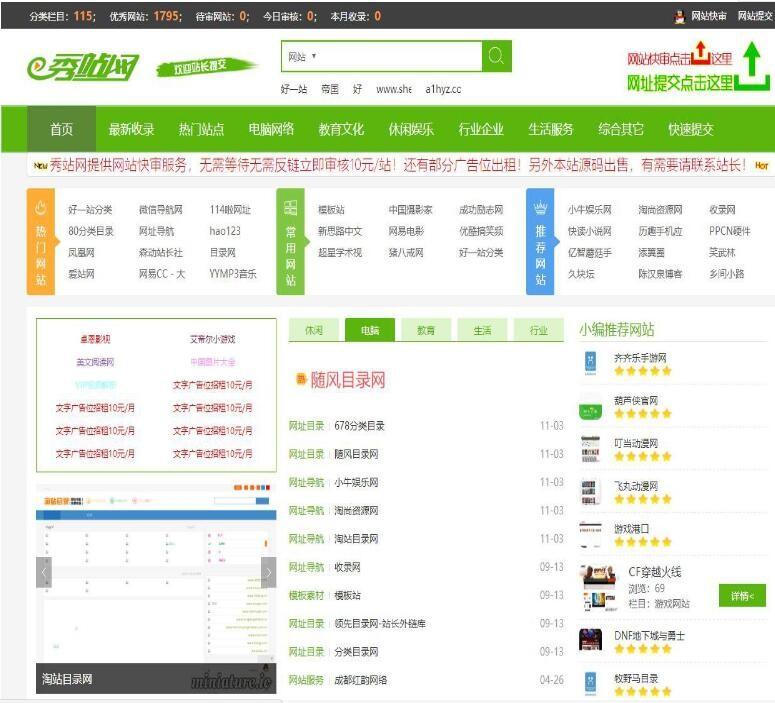
Task: Open 桌墨影视 text ad link
Action: (95, 339)
